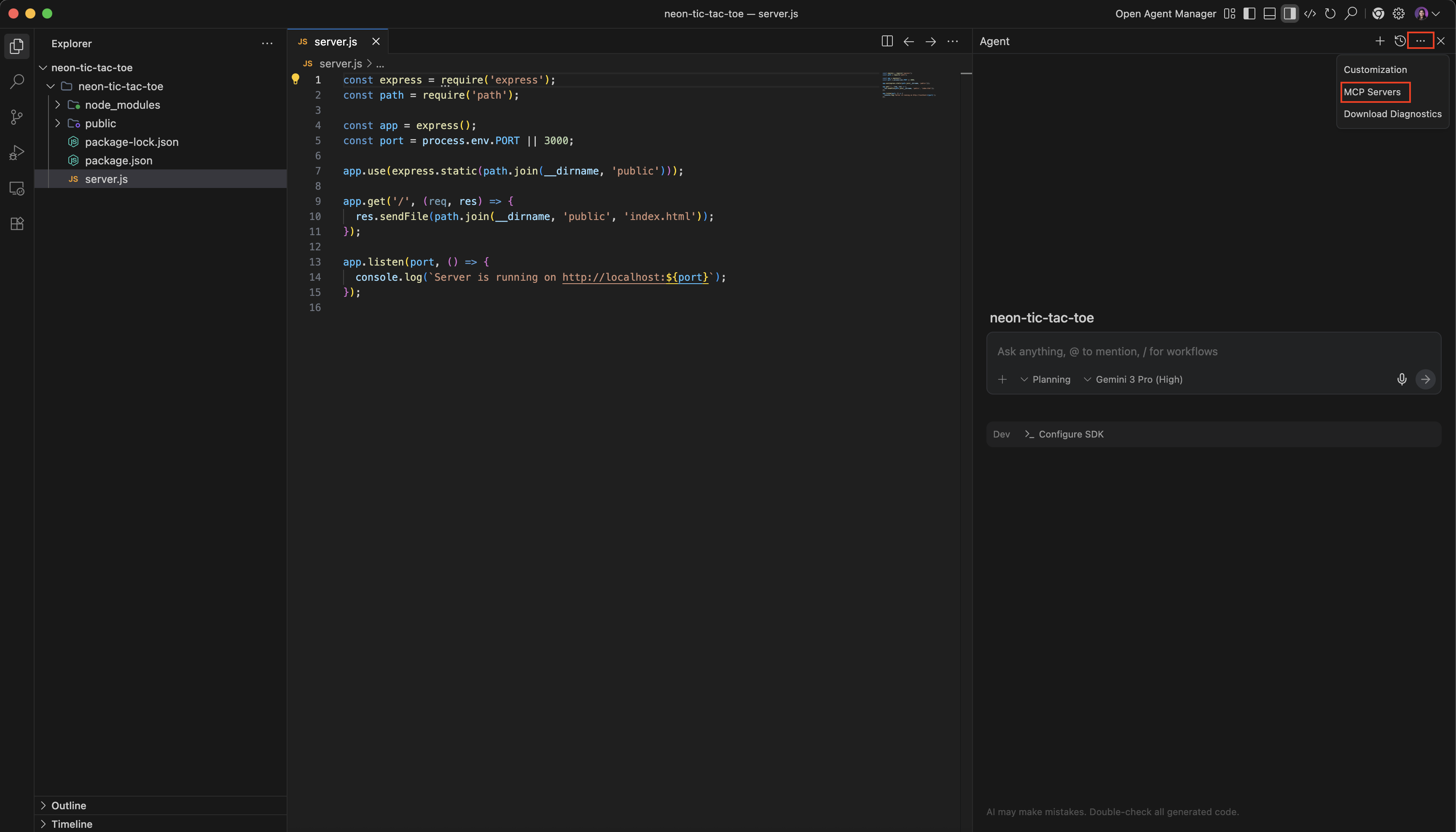Select MCP Servers from the menu
Screen dimensions: 1456x832
[x=1374, y=91]
